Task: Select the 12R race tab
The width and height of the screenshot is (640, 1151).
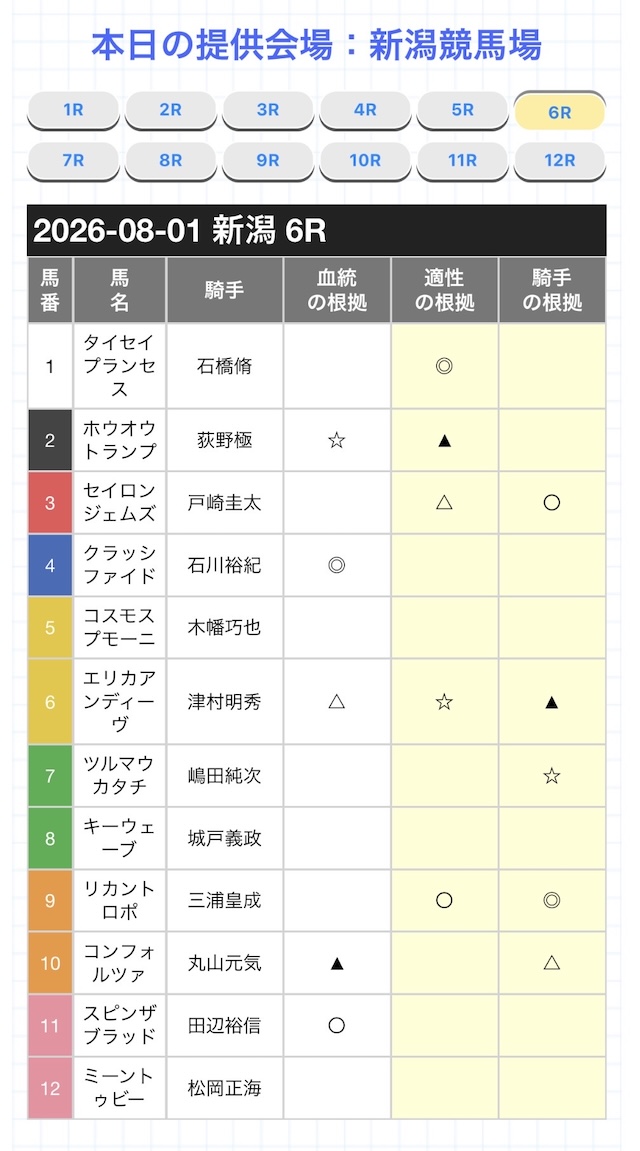Action: [x=560, y=161]
